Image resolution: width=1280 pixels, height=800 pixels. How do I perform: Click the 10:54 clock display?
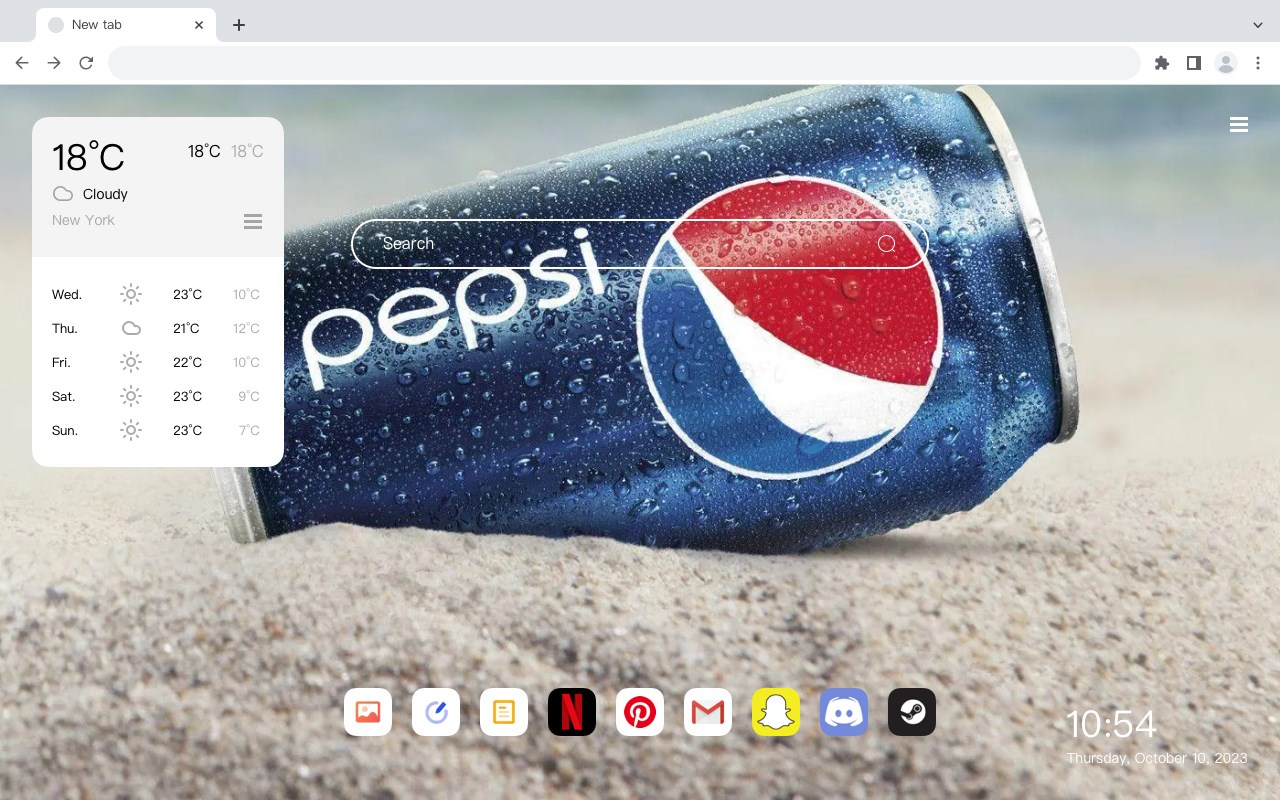[x=1111, y=724]
